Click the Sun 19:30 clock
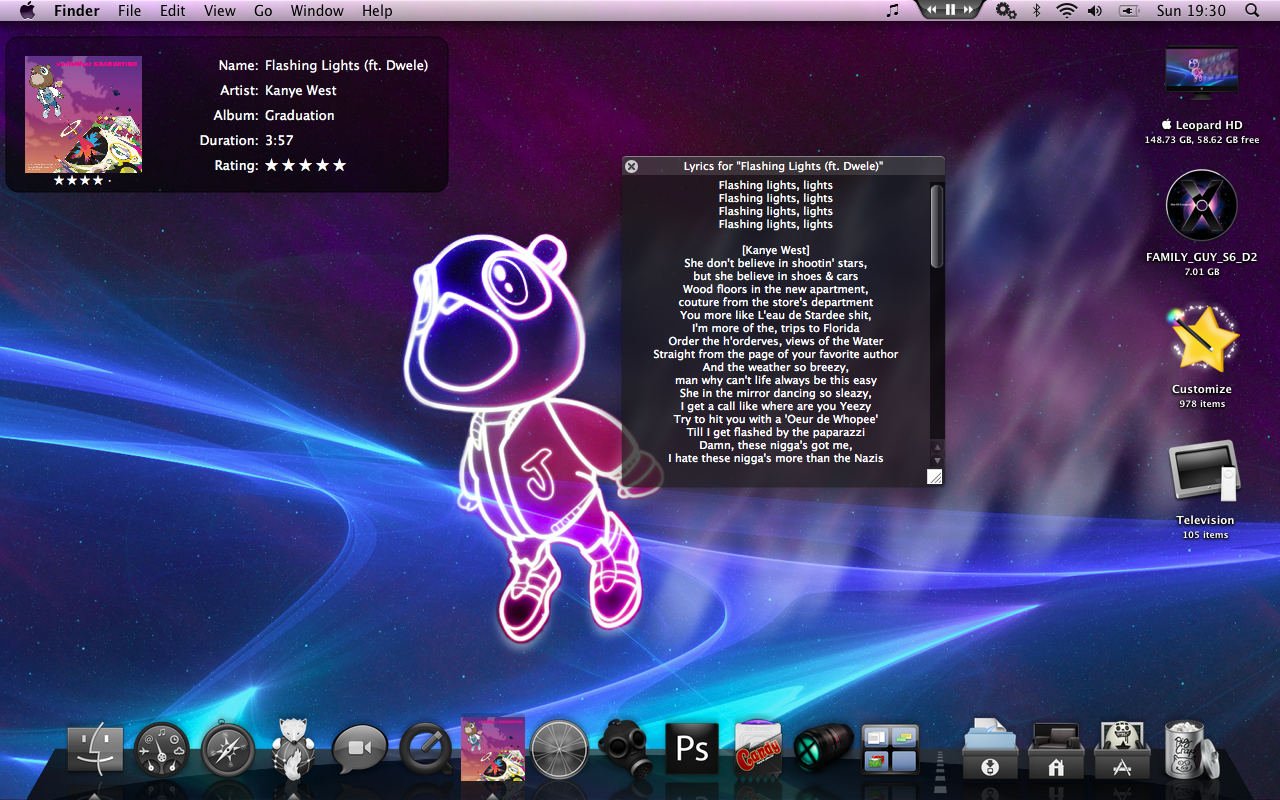The width and height of the screenshot is (1280, 800). click(x=1191, y=10)
